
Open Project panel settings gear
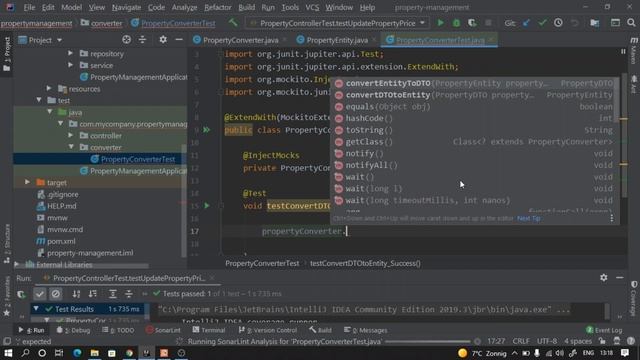pos(163,40)
